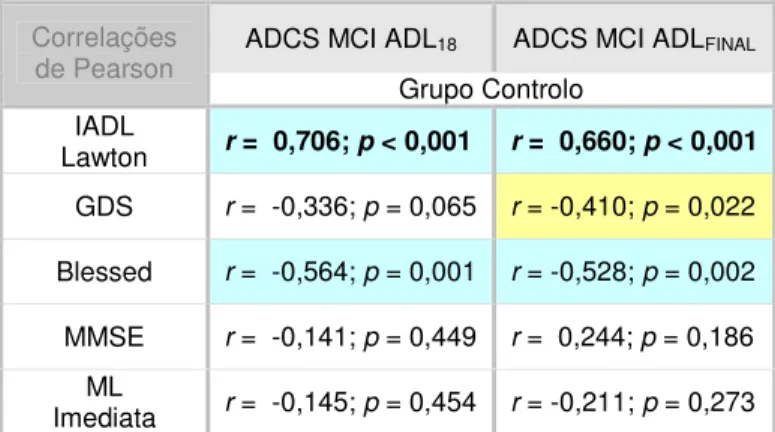This screenshot has height=432, width=775.
Task: Click the Correlações de Pearson header cell
Action: click(x=104, y=54)
